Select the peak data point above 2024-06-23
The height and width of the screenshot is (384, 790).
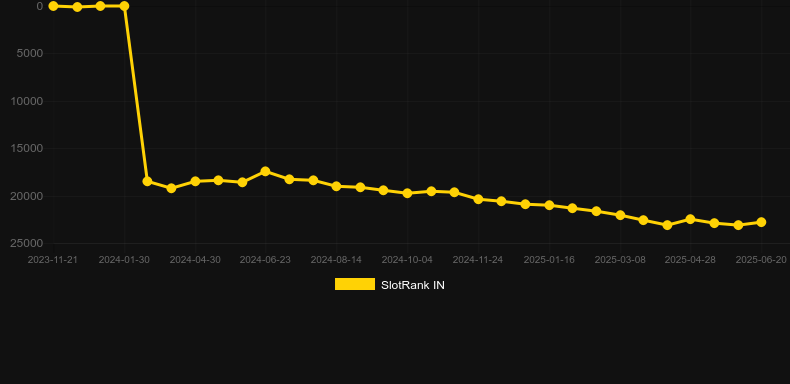pos(266,171)
